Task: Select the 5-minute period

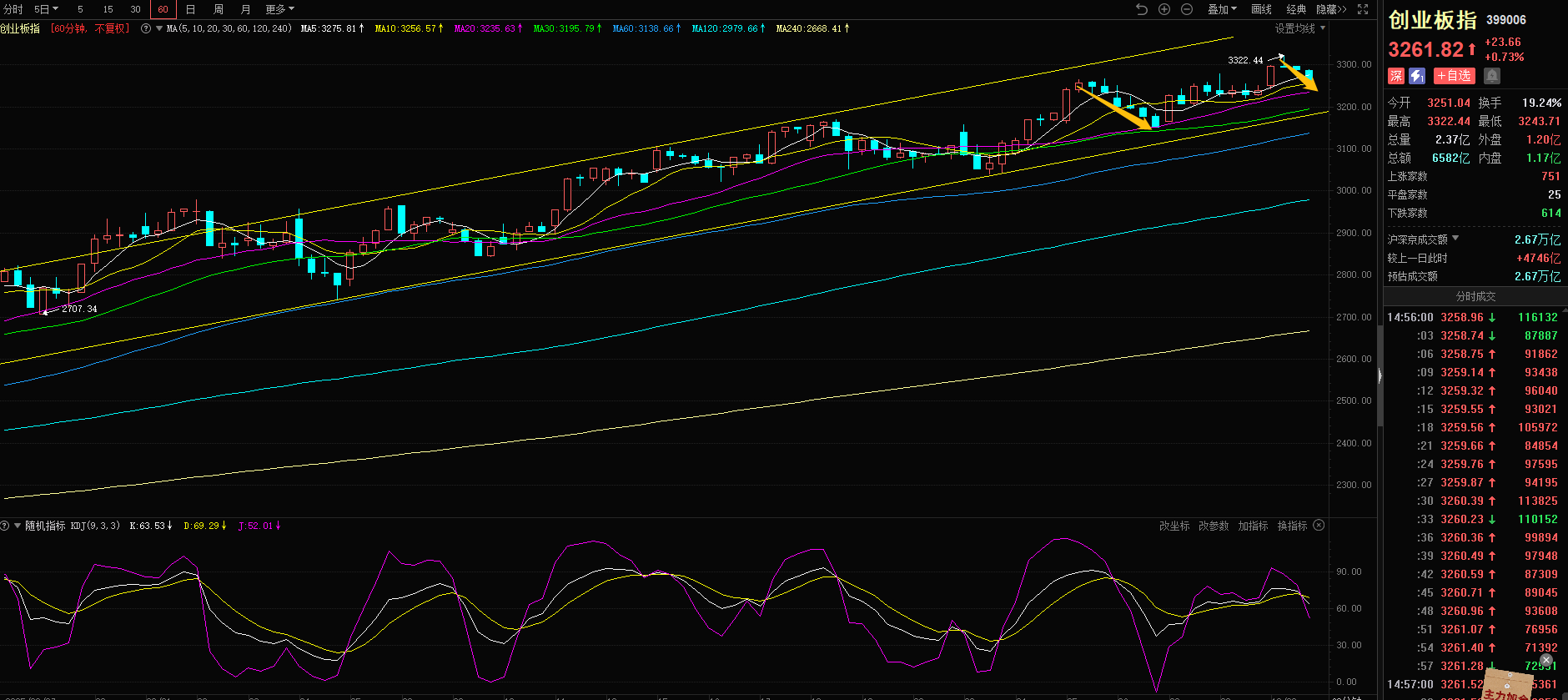Action: coord(80,9)
